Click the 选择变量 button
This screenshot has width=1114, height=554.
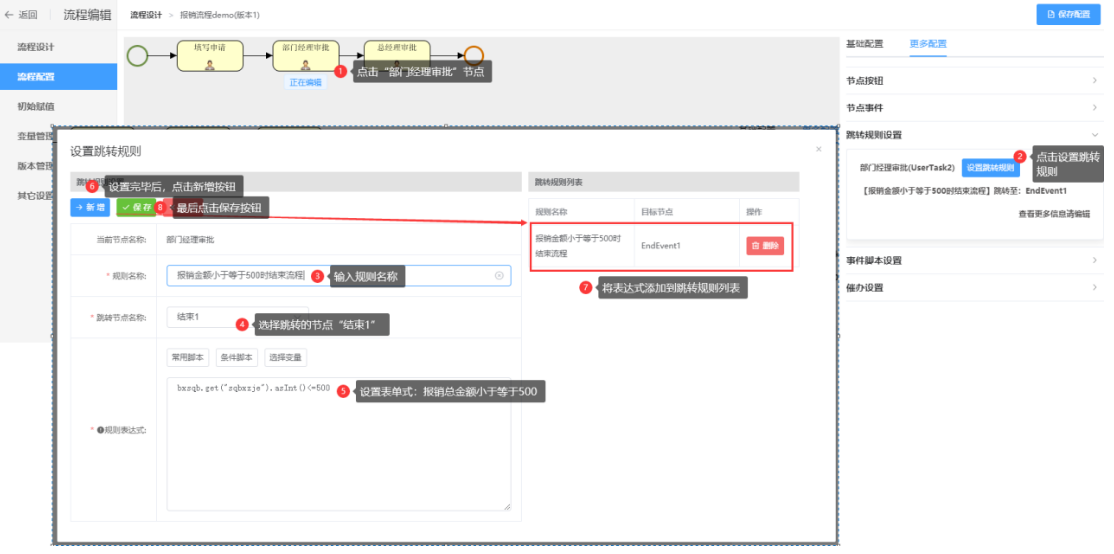point(286,357)
